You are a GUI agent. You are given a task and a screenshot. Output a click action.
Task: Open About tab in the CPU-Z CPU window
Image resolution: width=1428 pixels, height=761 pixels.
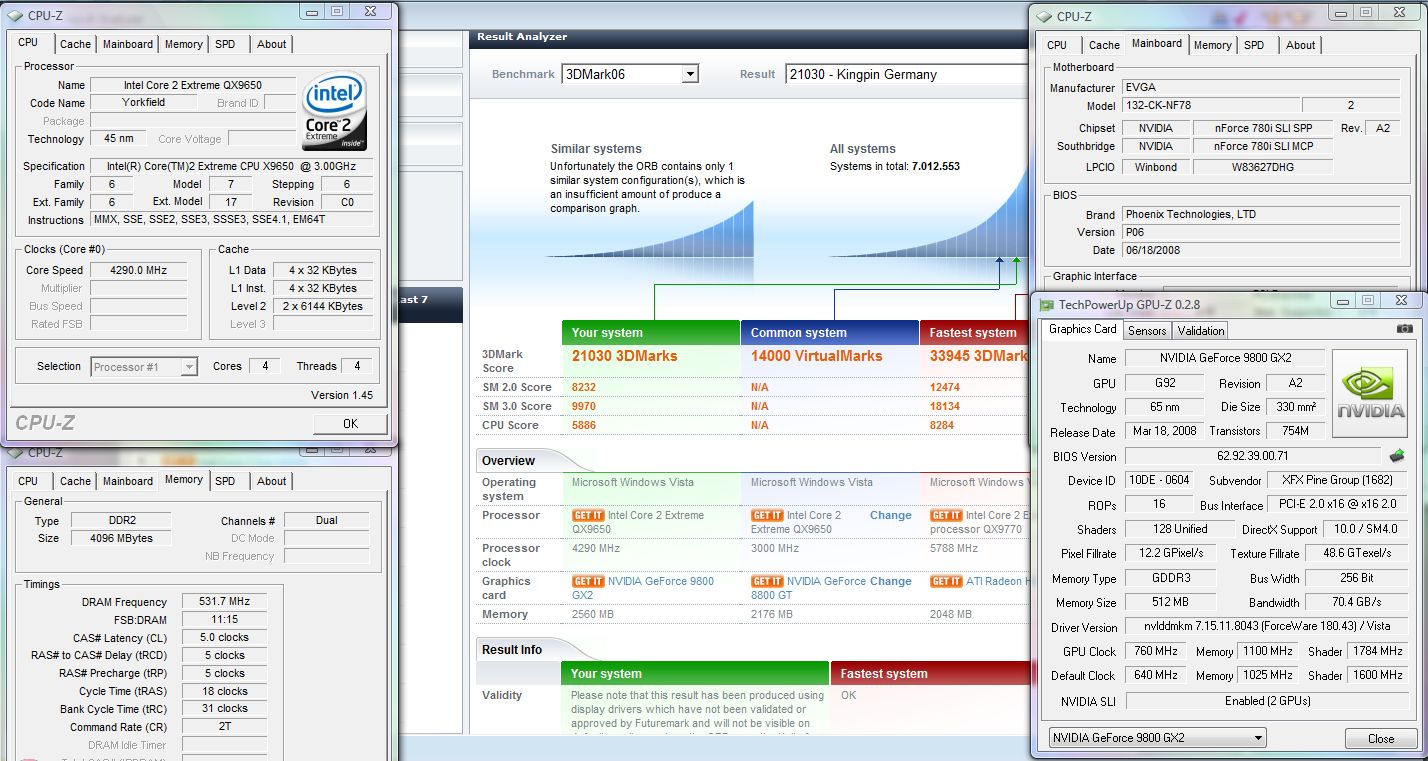point(271,44)
